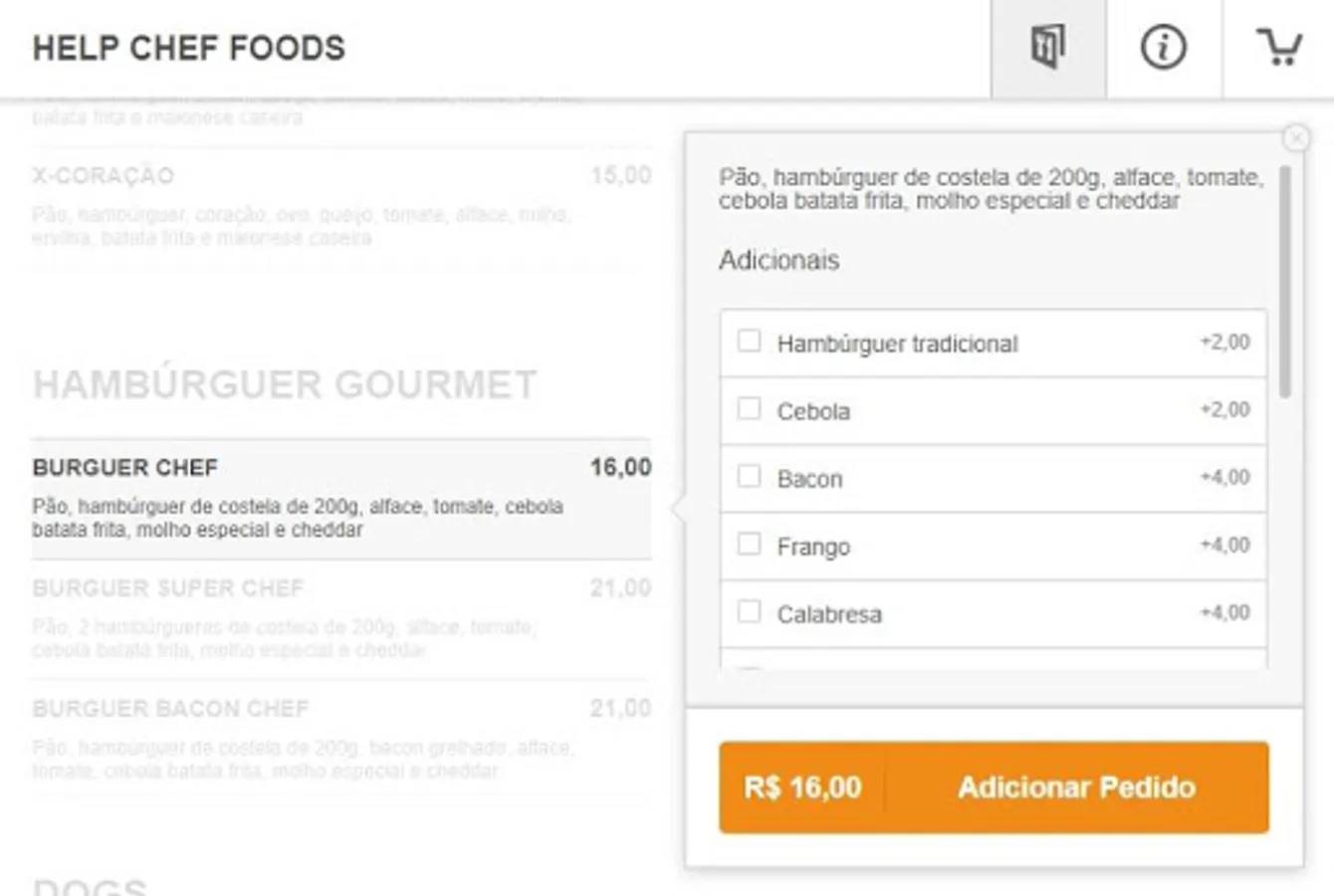
Task: Open the Burguer Bacon Chef item
Action: 341,739
